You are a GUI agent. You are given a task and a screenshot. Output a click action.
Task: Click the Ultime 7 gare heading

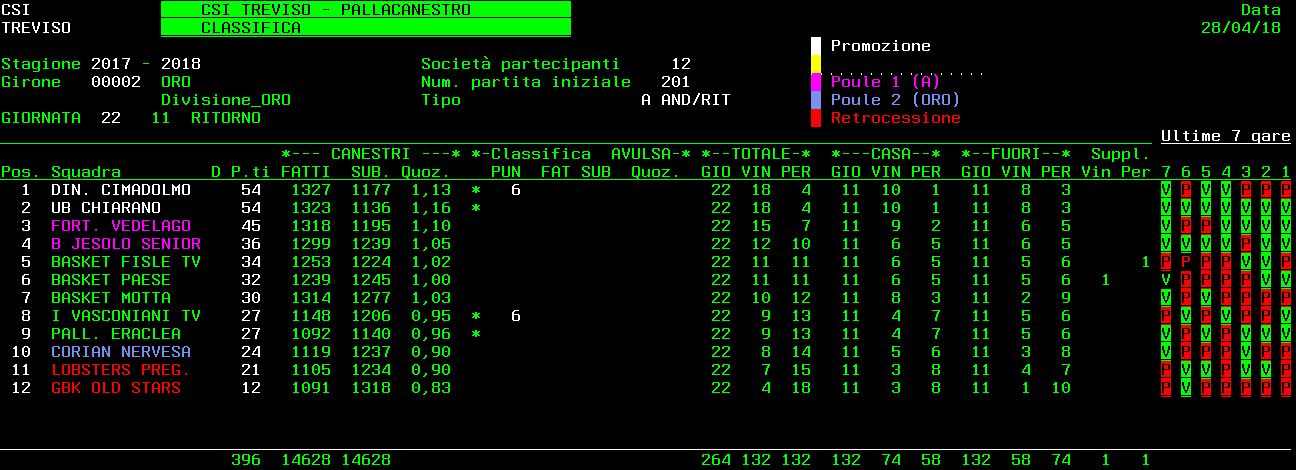(1225, 136)
